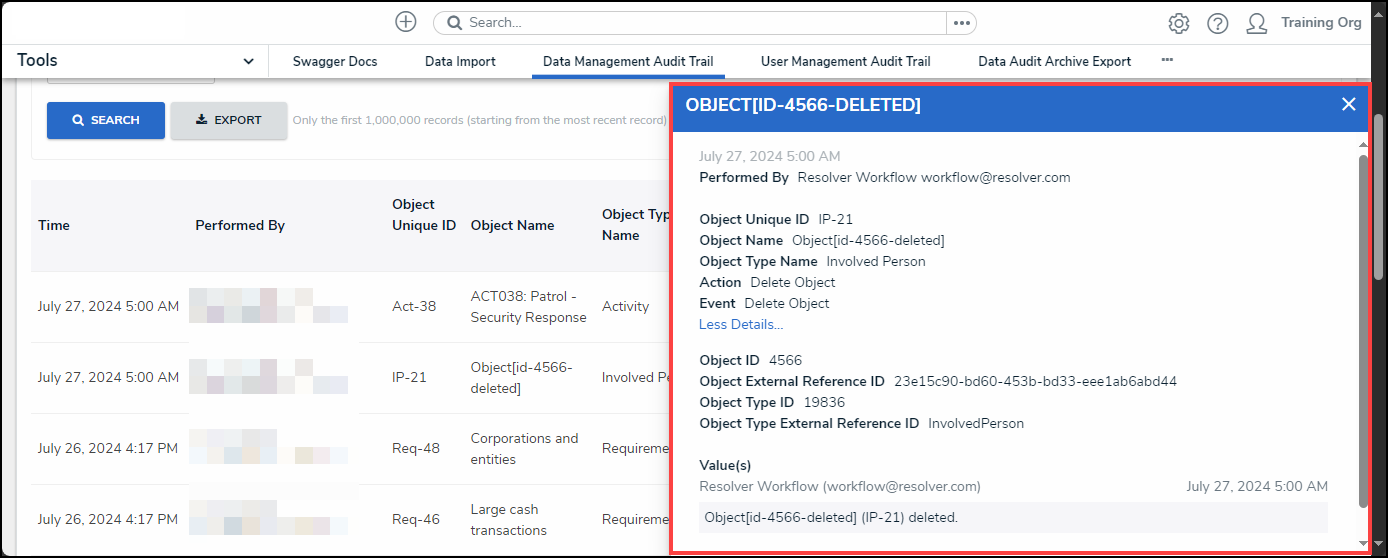
Task: Close the Object[ID-4566-DELETED] panel
Action: [1348, 104]
